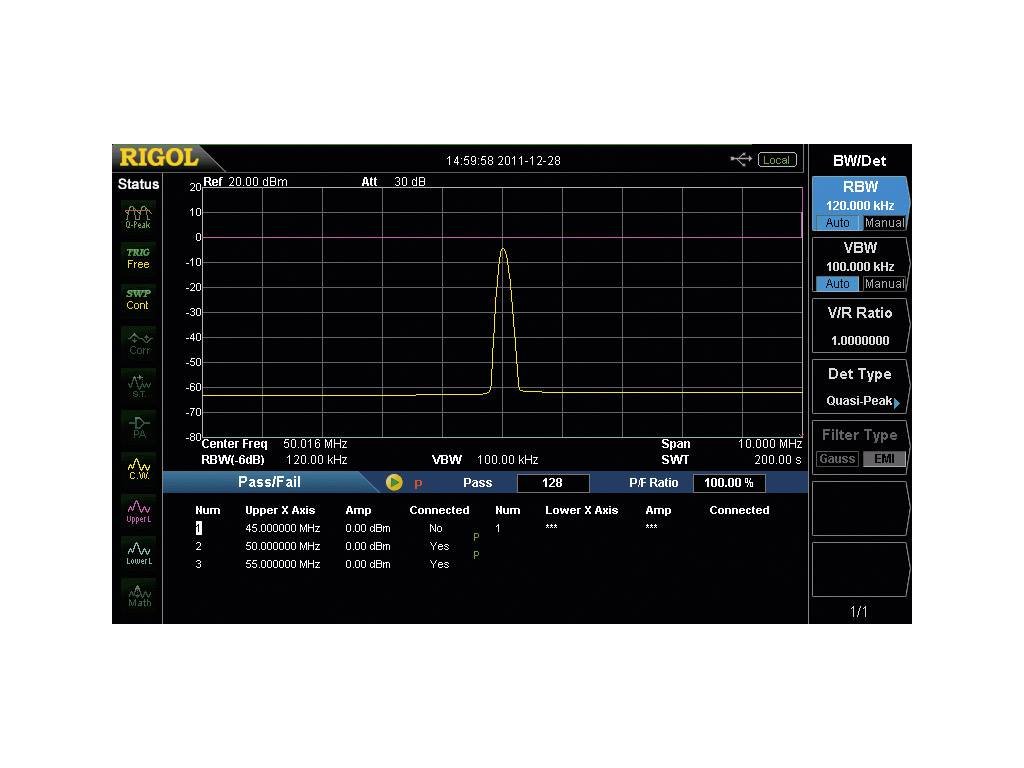Select the Gauss filter type
1024x768 pixels.
pos(837,459)
